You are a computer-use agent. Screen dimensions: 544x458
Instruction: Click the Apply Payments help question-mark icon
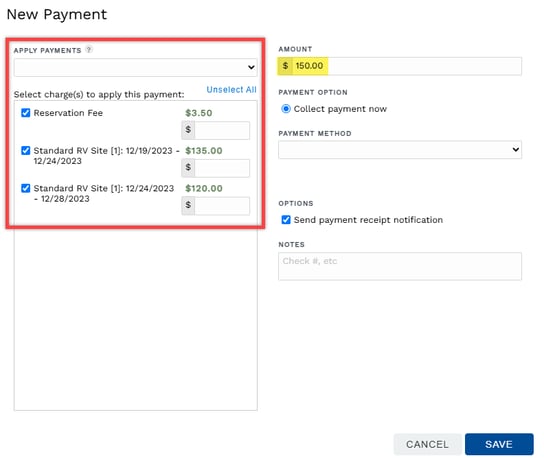coord(89,50)
